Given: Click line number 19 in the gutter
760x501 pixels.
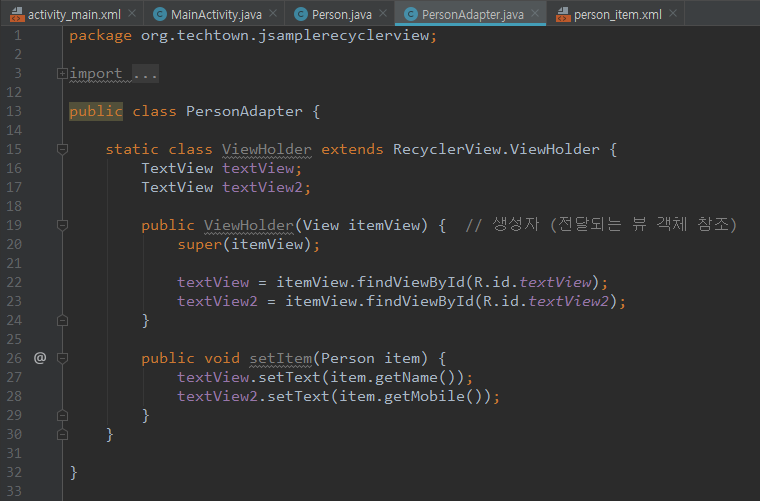Looking at the screenshot, I should [x=14, y=225].
